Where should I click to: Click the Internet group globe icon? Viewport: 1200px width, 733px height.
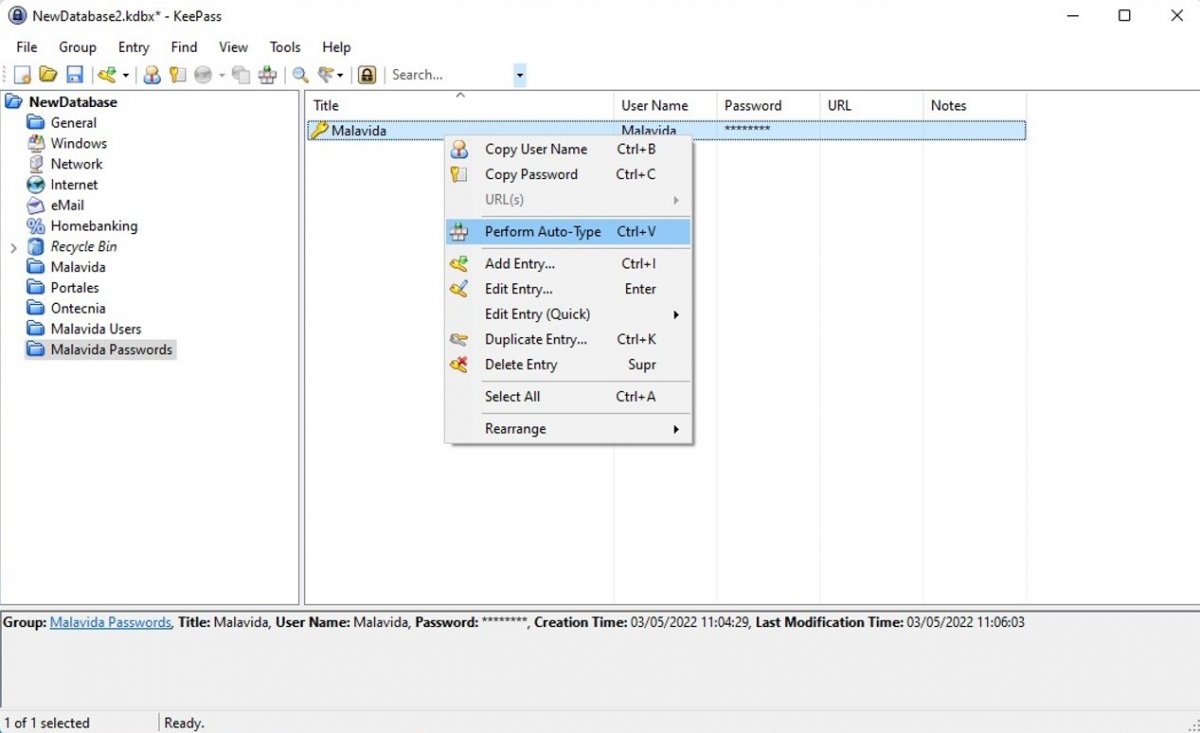coord(36,185)
